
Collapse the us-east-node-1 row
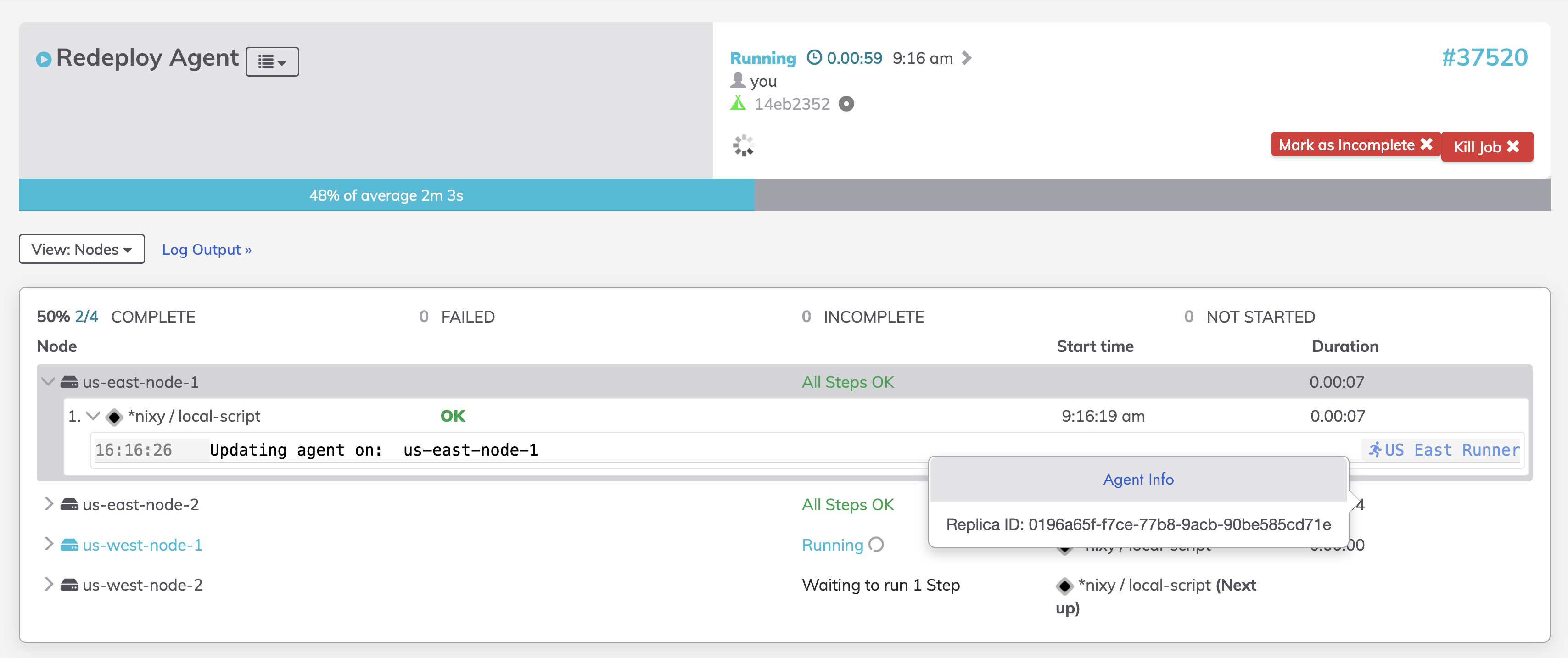(x=48, y=382)
